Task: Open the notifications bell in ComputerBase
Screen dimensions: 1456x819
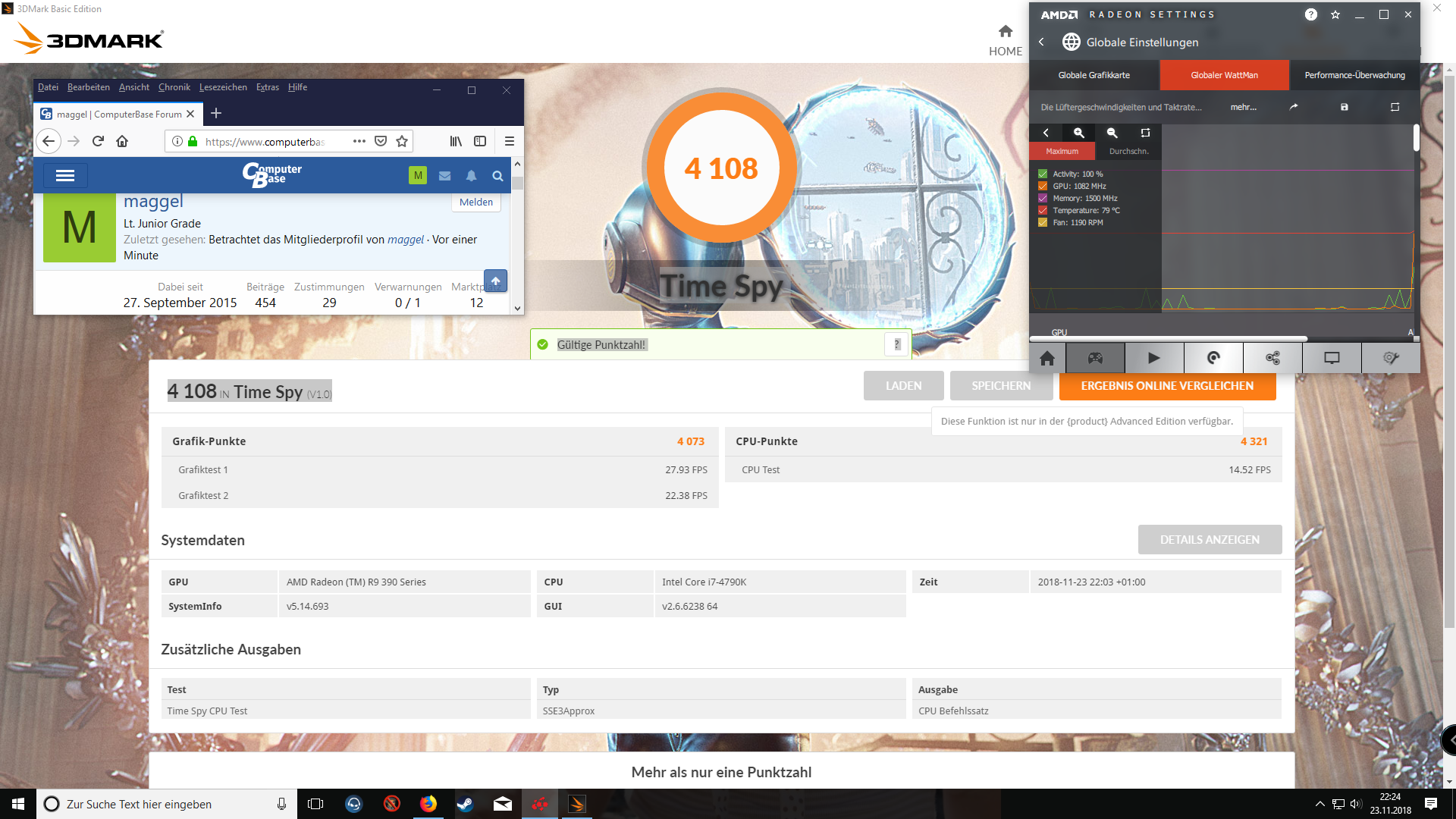Action: click(x=471, y=176)
